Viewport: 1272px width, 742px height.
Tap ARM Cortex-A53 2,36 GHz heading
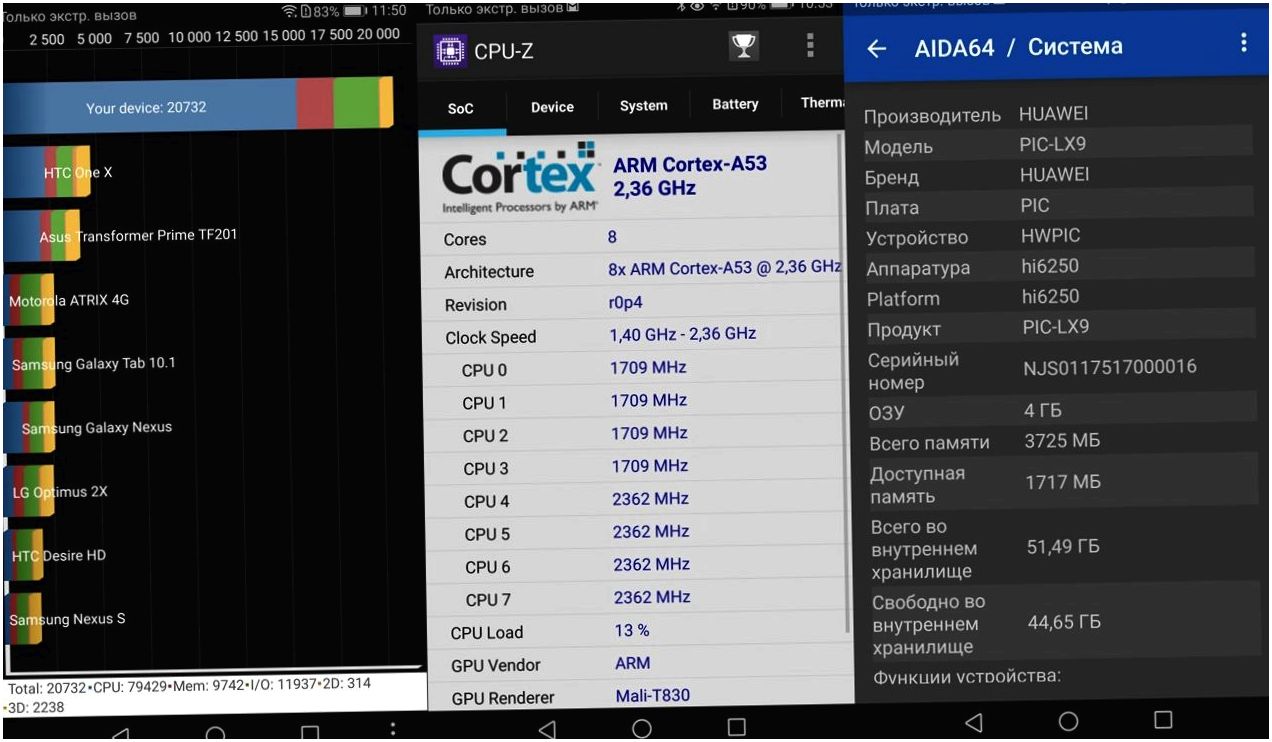coord(689,177)
